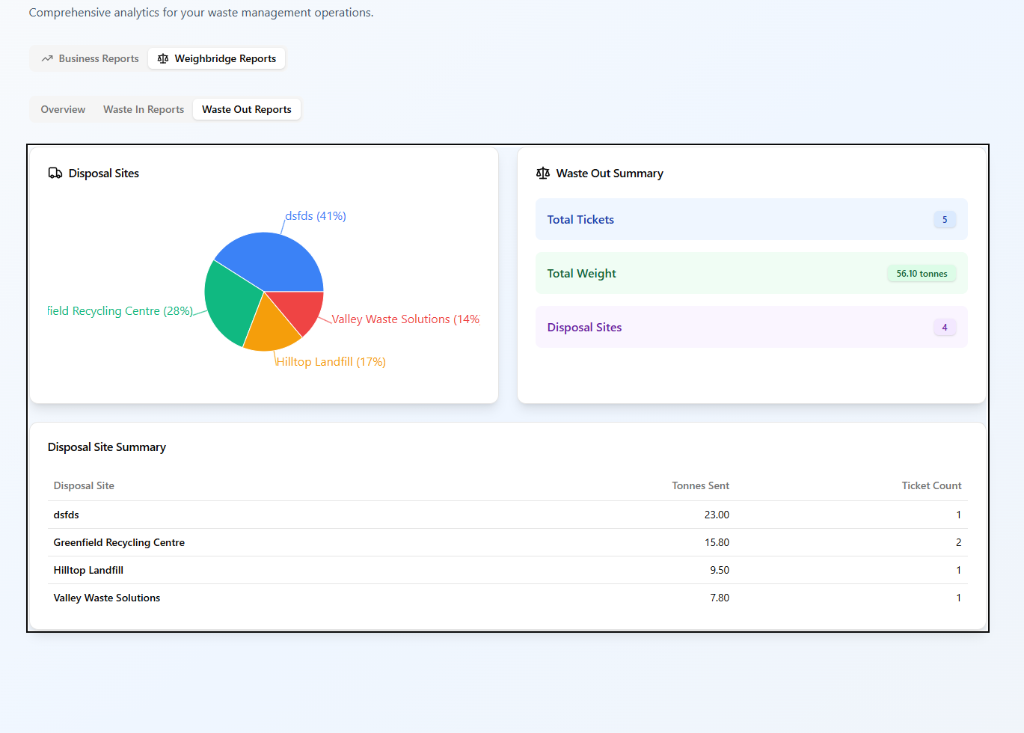Image resolution: width=1024 pixels, height=733 pixels.
Task: Click the Total Tickets count badge 5
Action: click(944, 220)
